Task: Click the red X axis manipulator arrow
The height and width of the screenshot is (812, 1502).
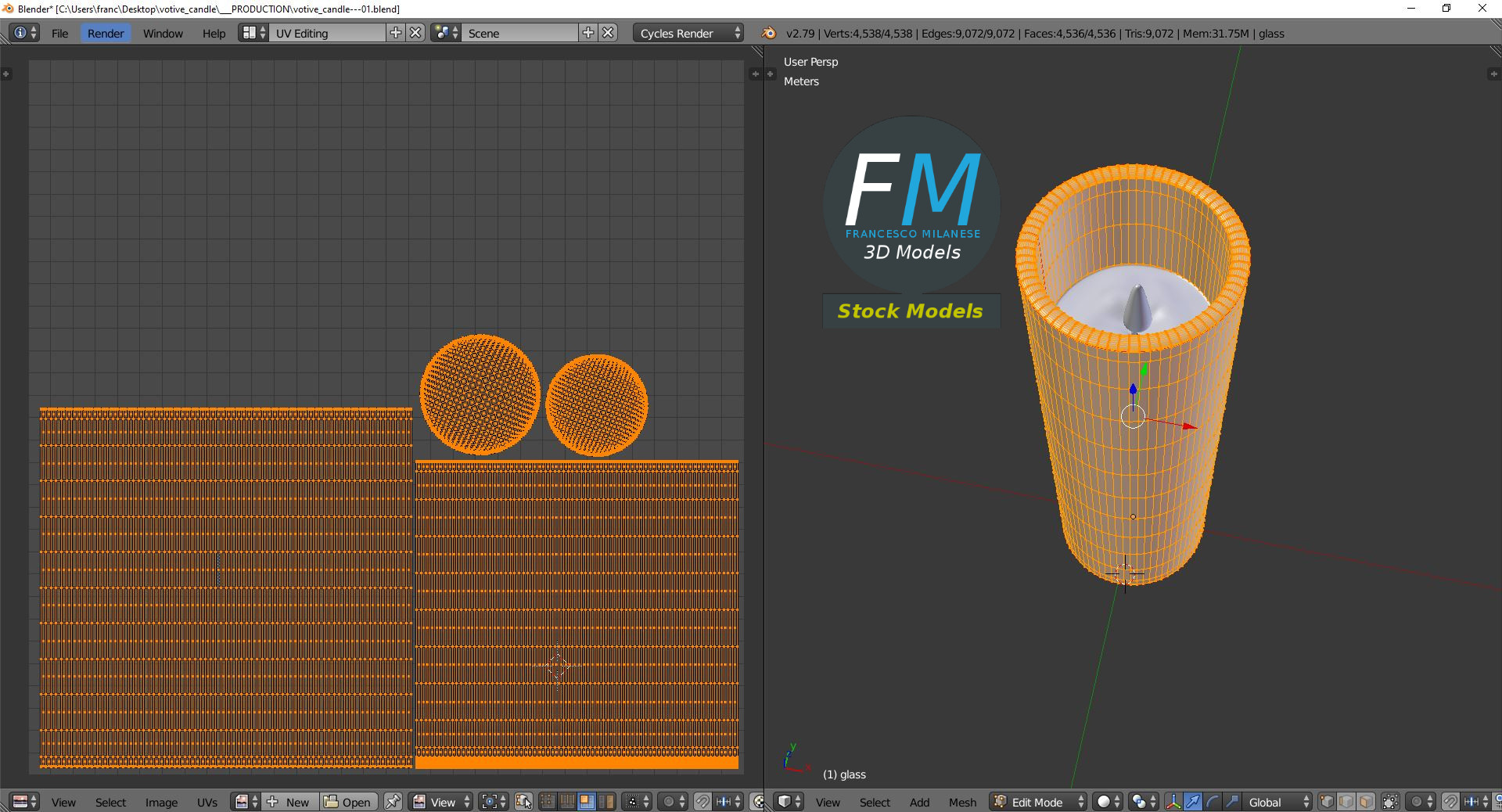Action: coord(1190,426)
